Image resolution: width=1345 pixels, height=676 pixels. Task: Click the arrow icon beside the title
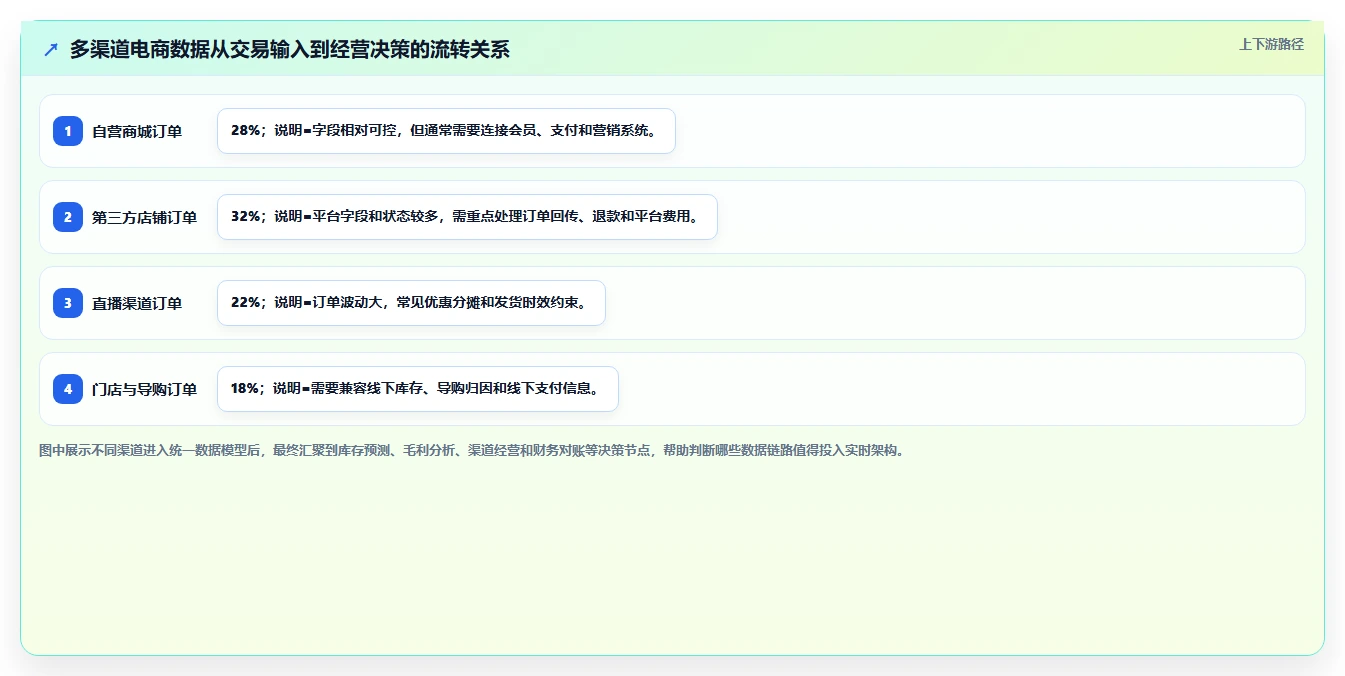[51, 50]
